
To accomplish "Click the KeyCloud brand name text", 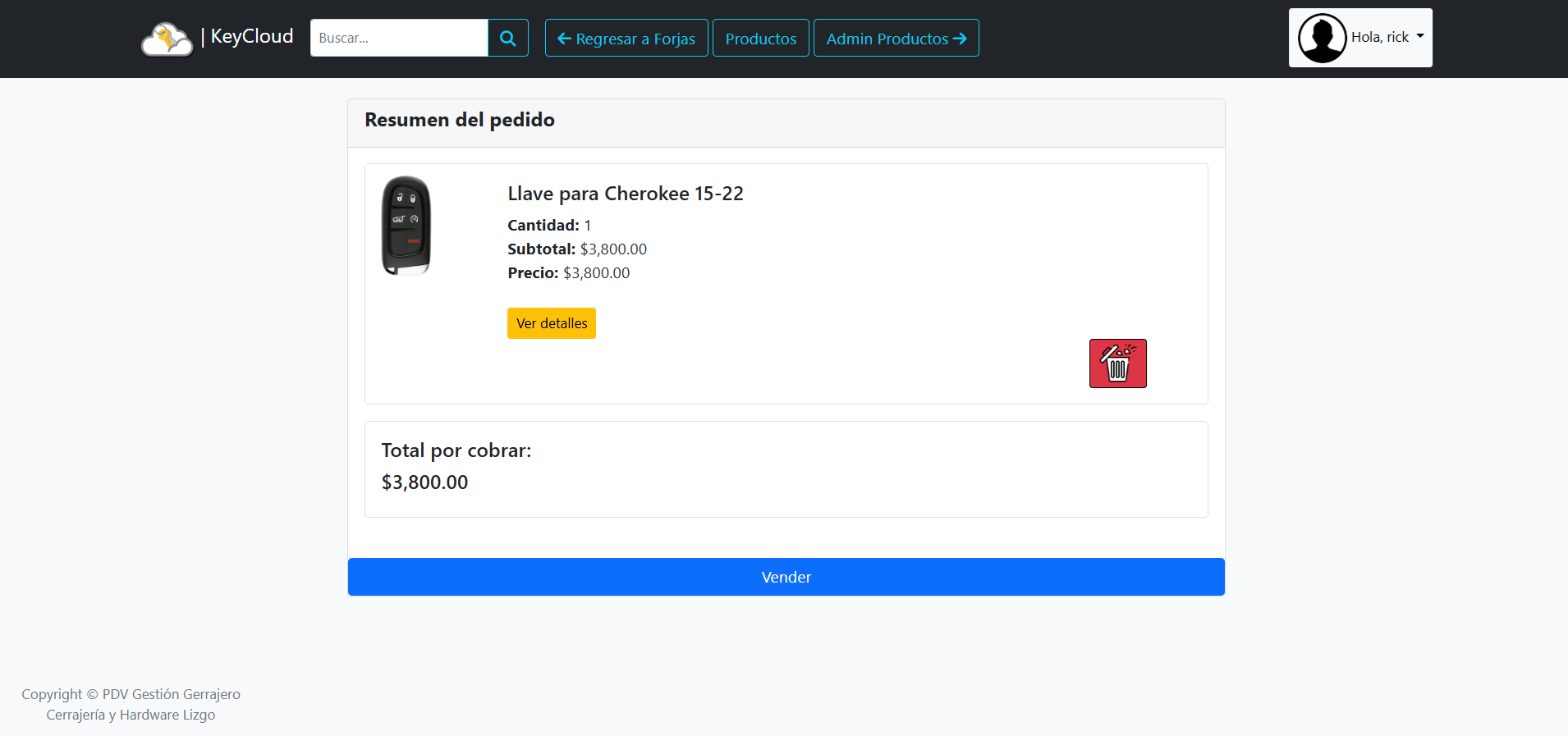I will [x=251, y=37].
